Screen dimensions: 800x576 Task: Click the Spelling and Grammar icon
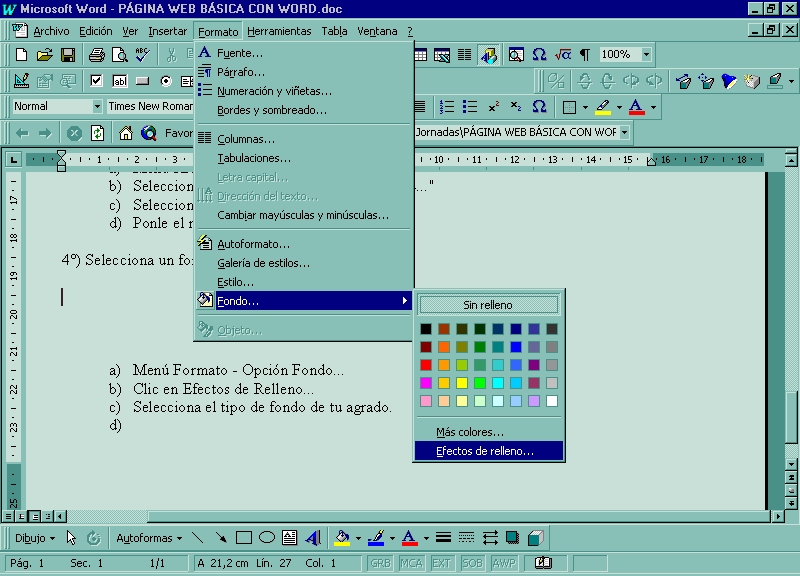142,56
